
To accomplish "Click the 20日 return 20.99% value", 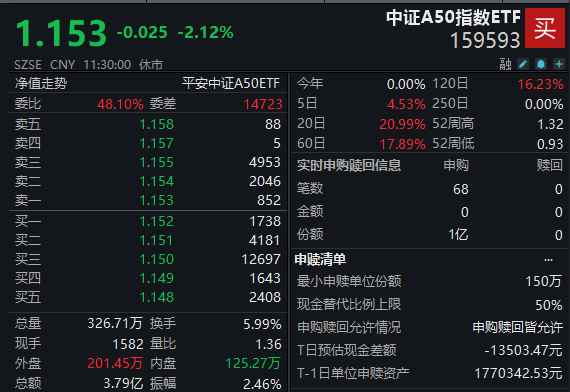I will [402, 124].
